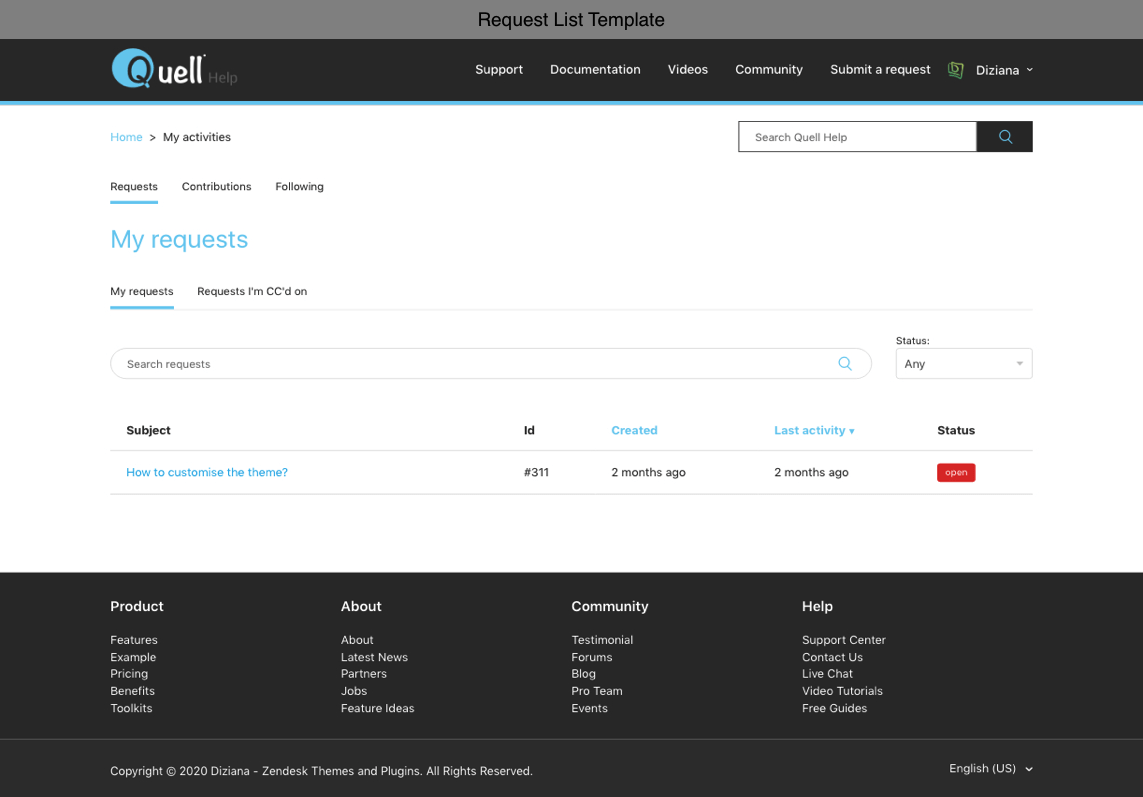Viewport: 1143px width, 797px height.
Task: Open the English (US) language selector
Action: 990,769
